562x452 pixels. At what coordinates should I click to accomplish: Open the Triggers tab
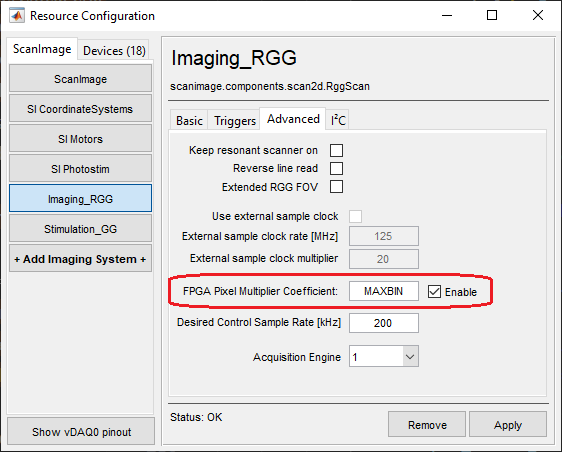235,120
